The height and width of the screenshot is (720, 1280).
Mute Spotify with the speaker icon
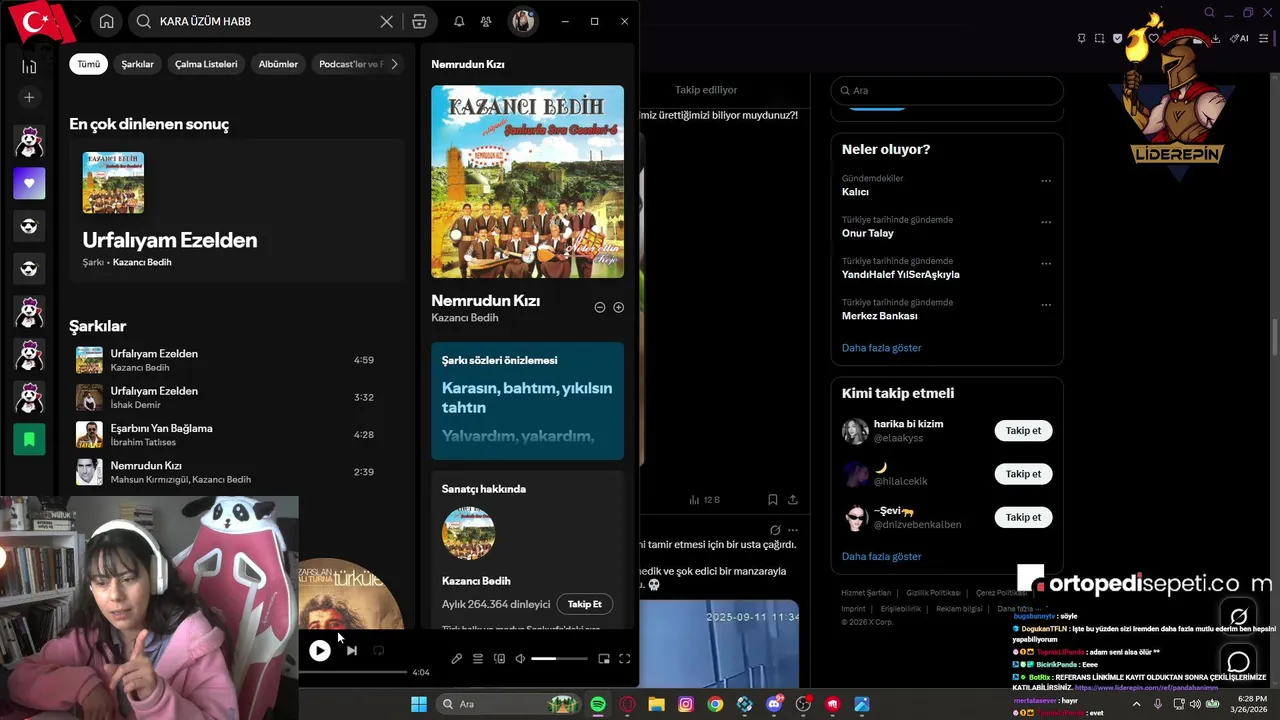pyautogui.click(x=520, y=659)
